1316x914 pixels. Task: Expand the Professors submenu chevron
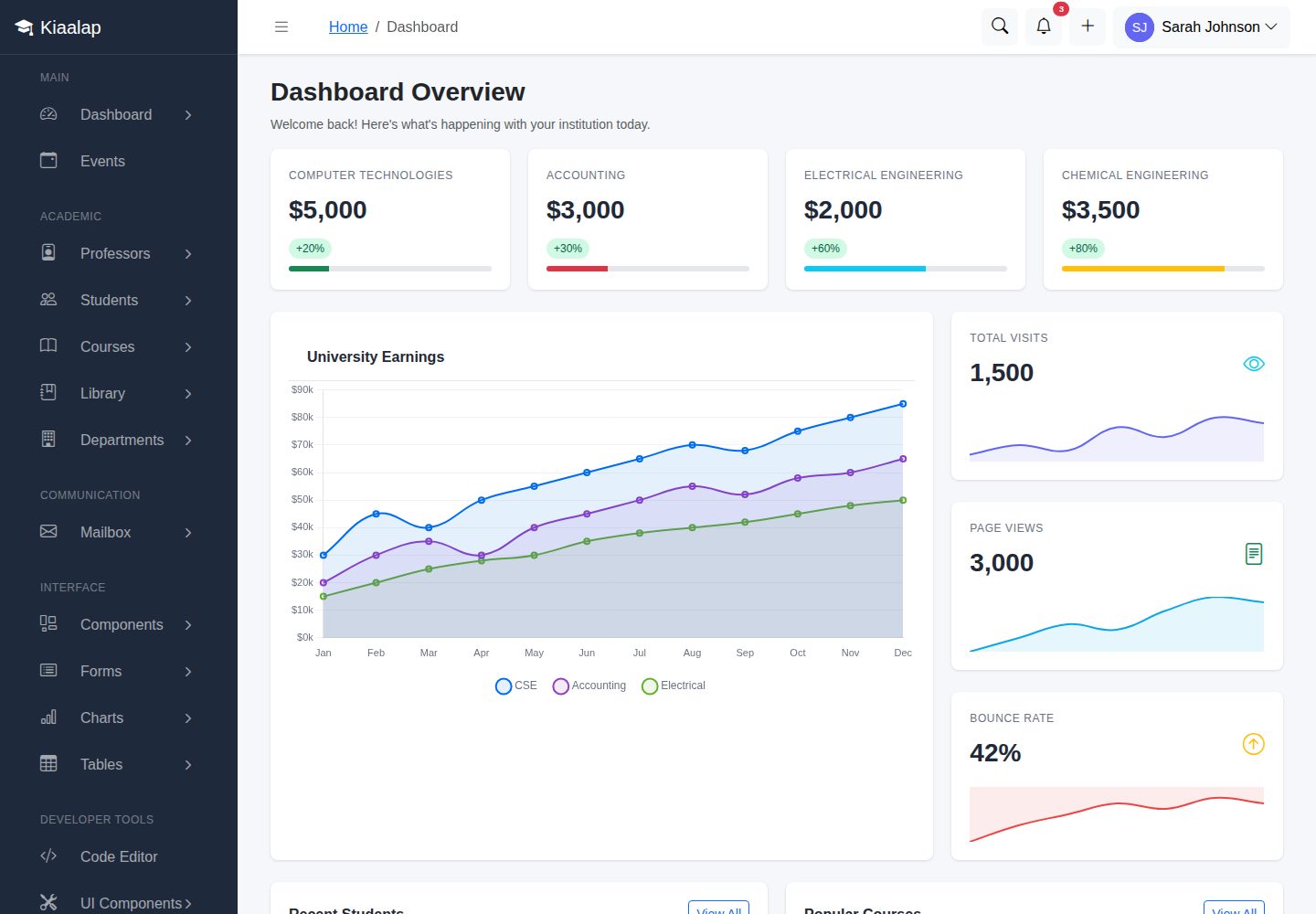(188, 254)
